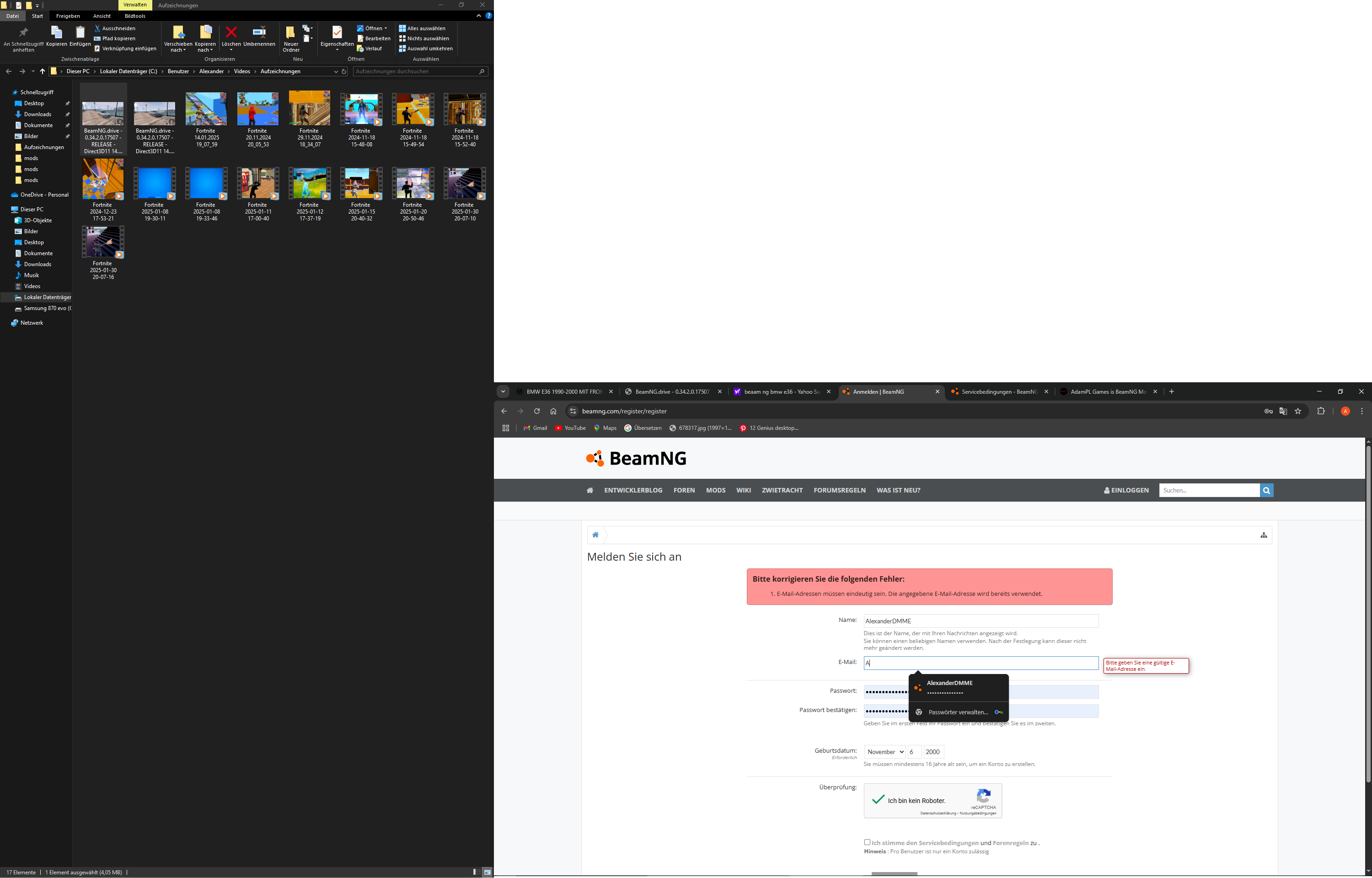Click BeamNG home icon in navigation bar
This screenshot has width=1372, height=878.
tap(590, 490)
